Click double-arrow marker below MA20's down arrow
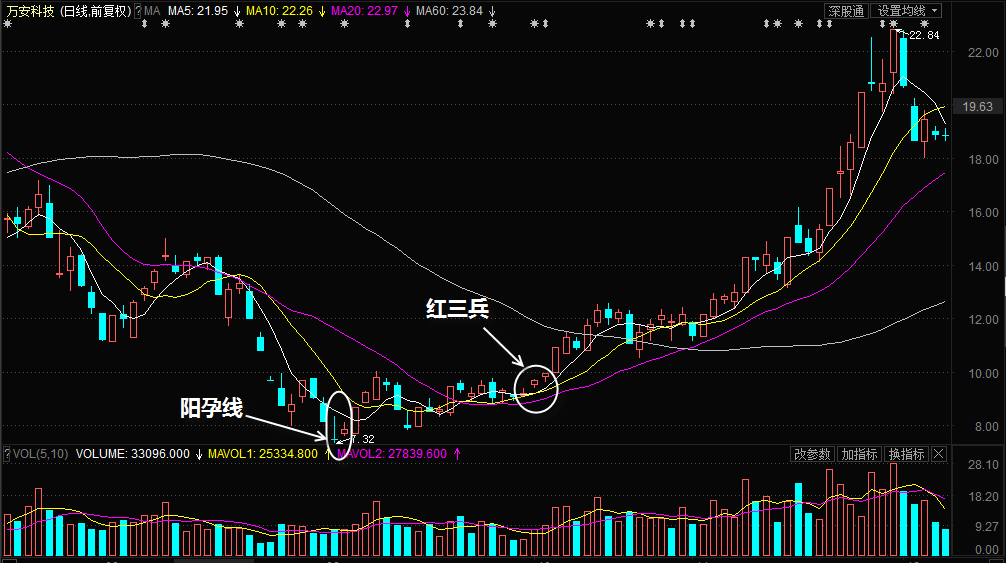 click(407, 24)
